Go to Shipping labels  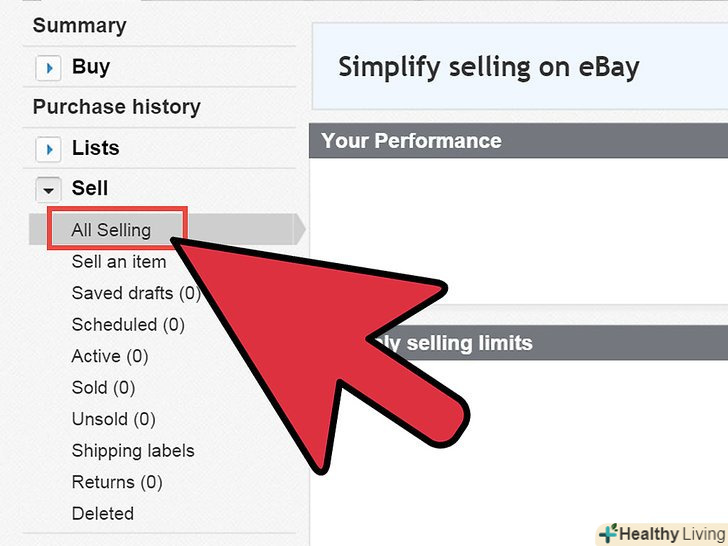coord(133,451)
